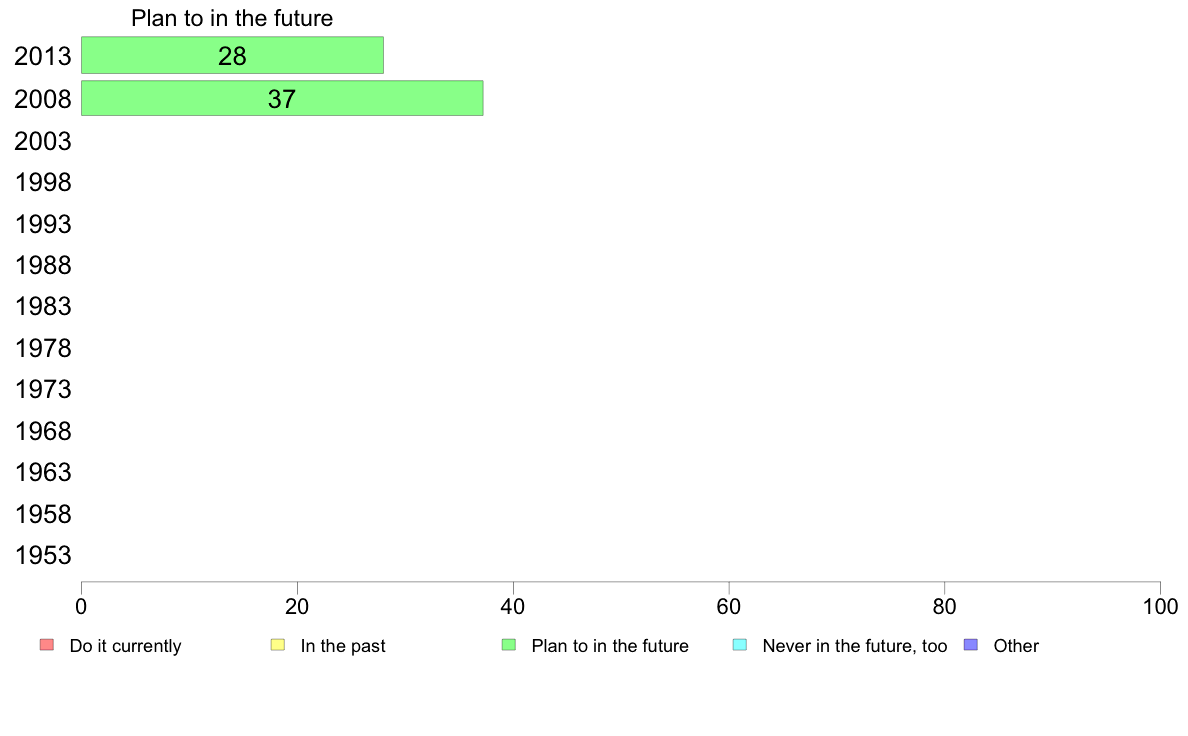Click the yellow In the past swatch
This screenshot has width=1188, height=736.
coord(278,645)
